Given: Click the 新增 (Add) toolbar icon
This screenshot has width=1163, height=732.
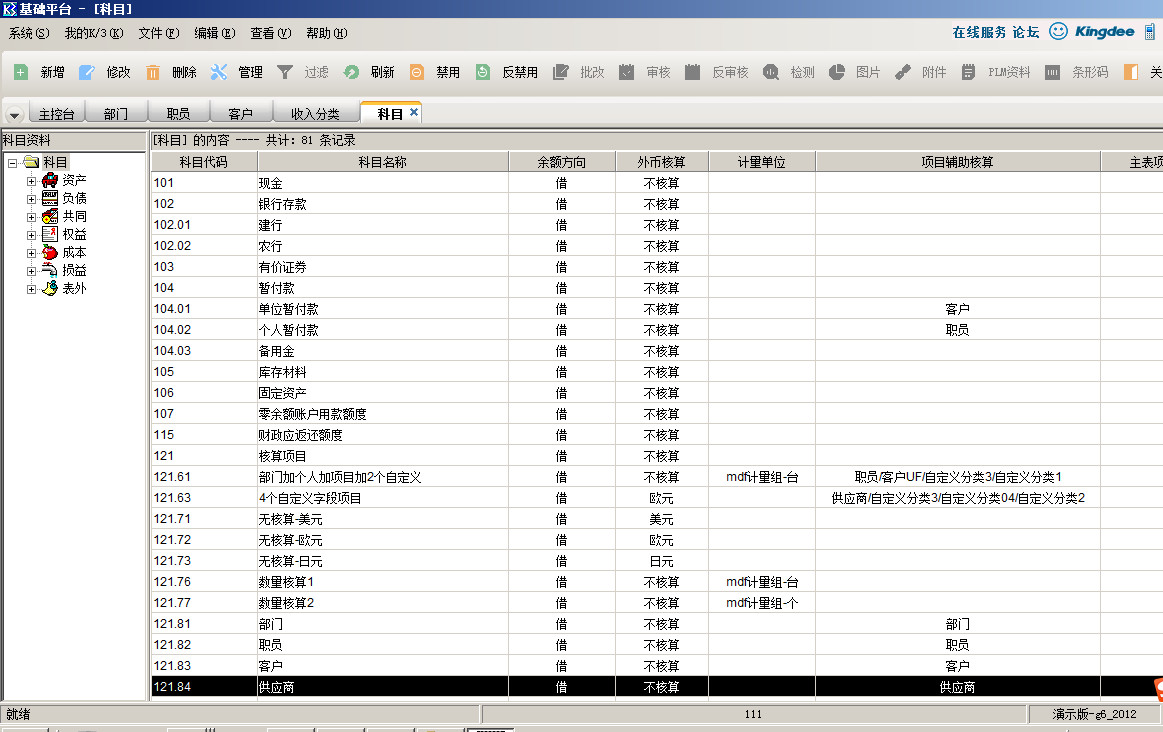Looking at the screenshot, I should tap(21, 72).
